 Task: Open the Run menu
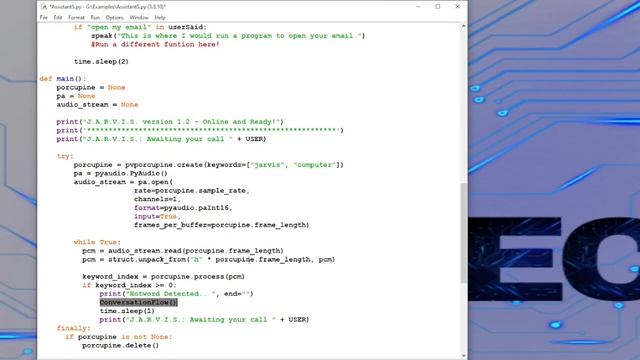tap(95, 18)
